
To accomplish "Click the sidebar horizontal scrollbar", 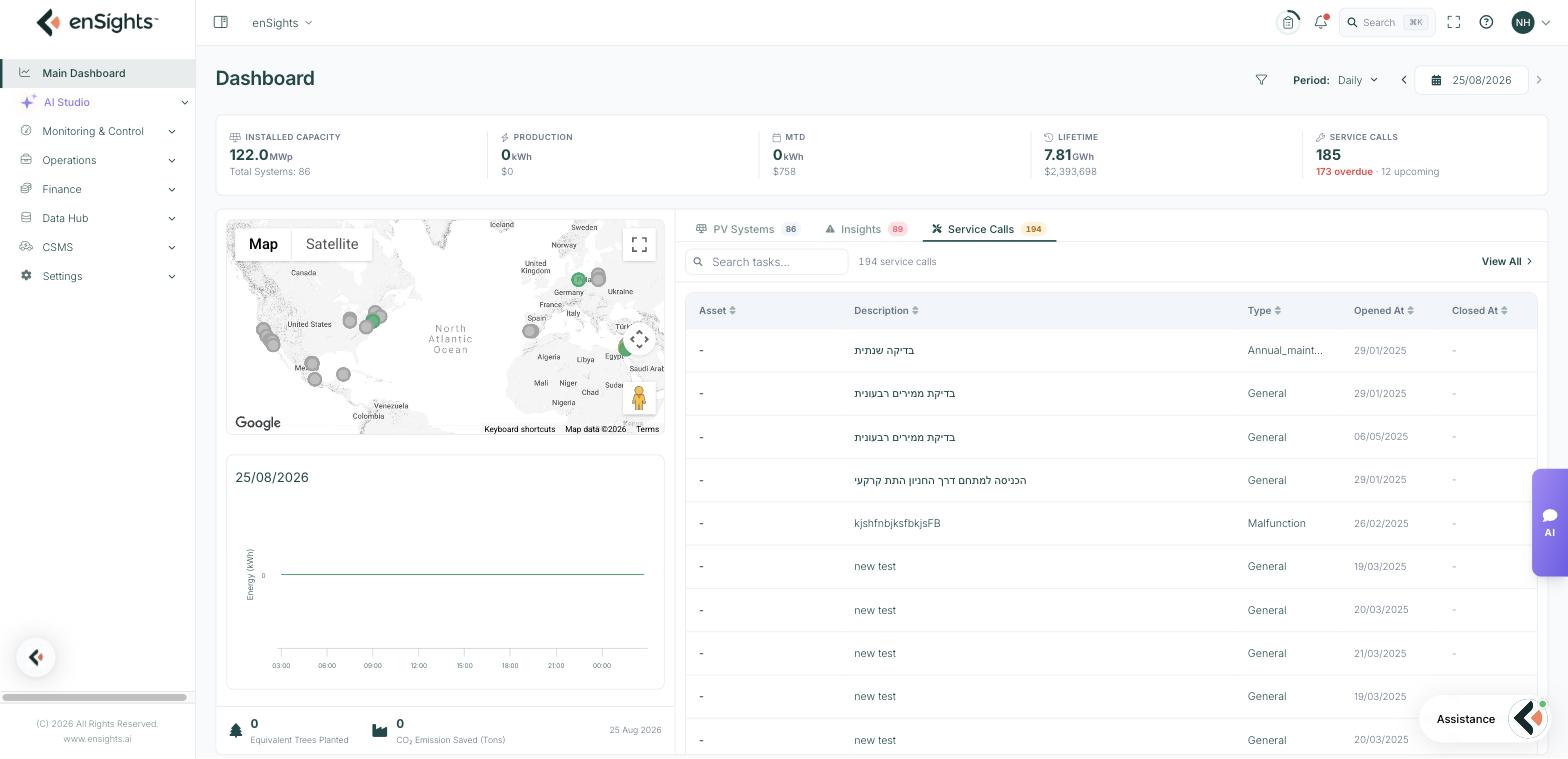I will [94, 697].
